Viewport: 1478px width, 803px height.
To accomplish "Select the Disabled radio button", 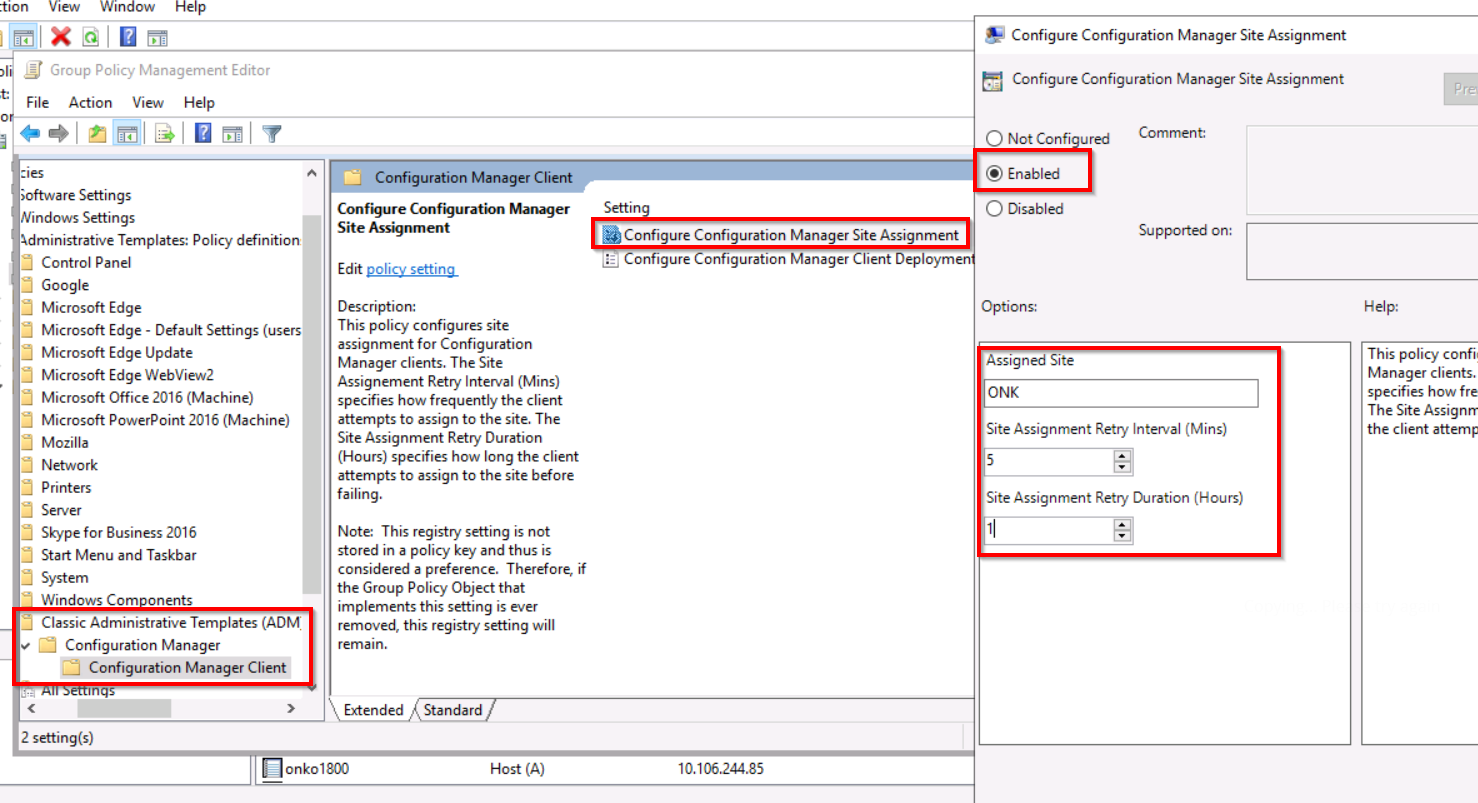I will pos(994,209).
